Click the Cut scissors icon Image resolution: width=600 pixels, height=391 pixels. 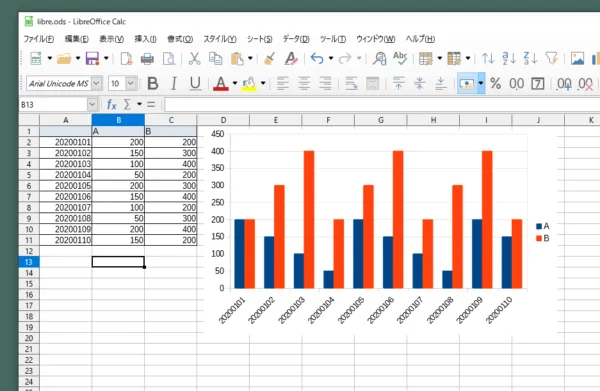tap(194, 59)
